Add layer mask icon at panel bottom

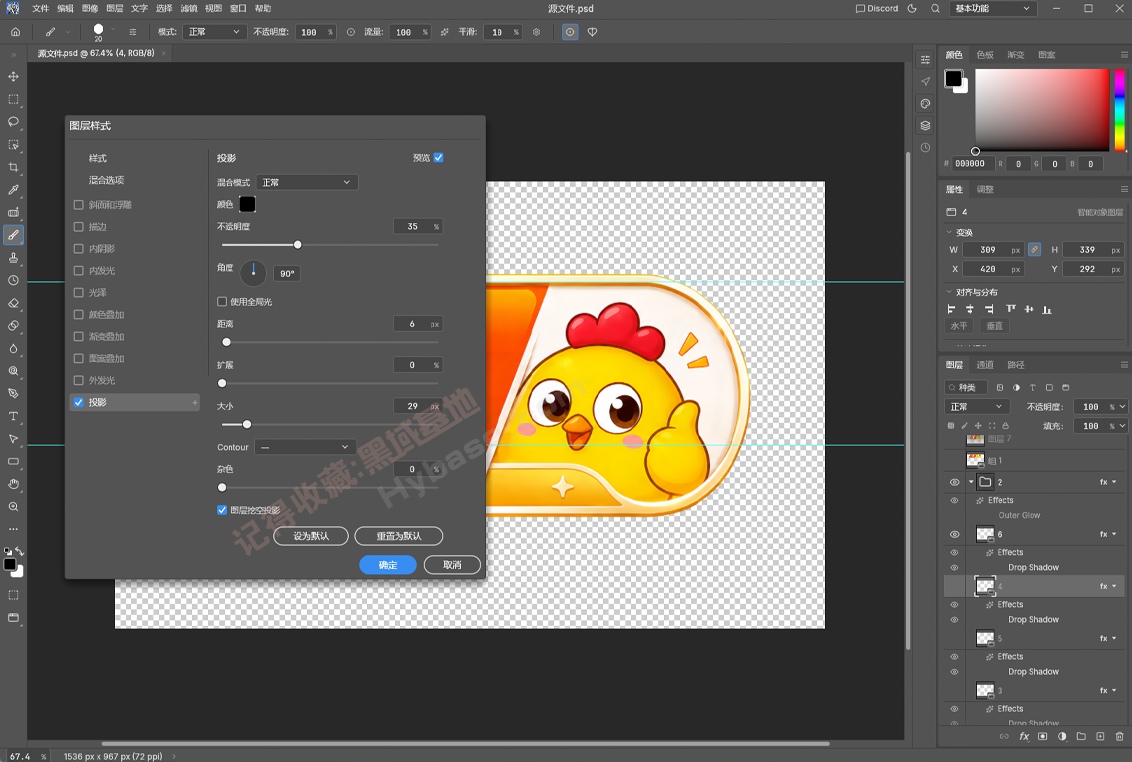[1042, 736]
